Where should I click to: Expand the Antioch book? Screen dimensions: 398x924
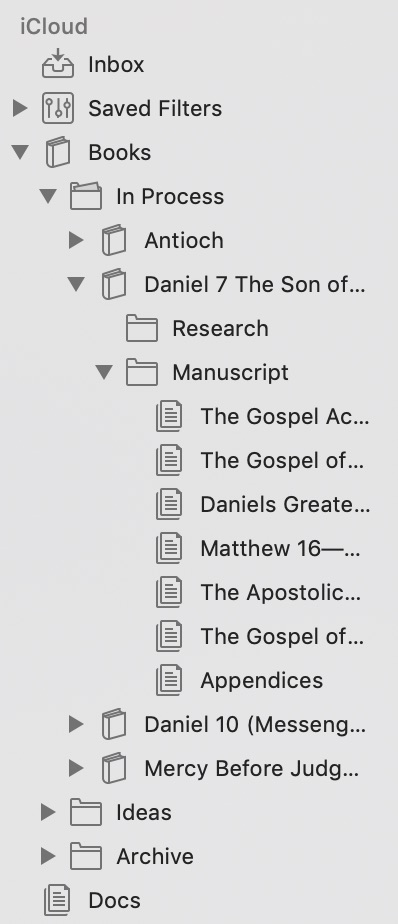coord(76,240)
